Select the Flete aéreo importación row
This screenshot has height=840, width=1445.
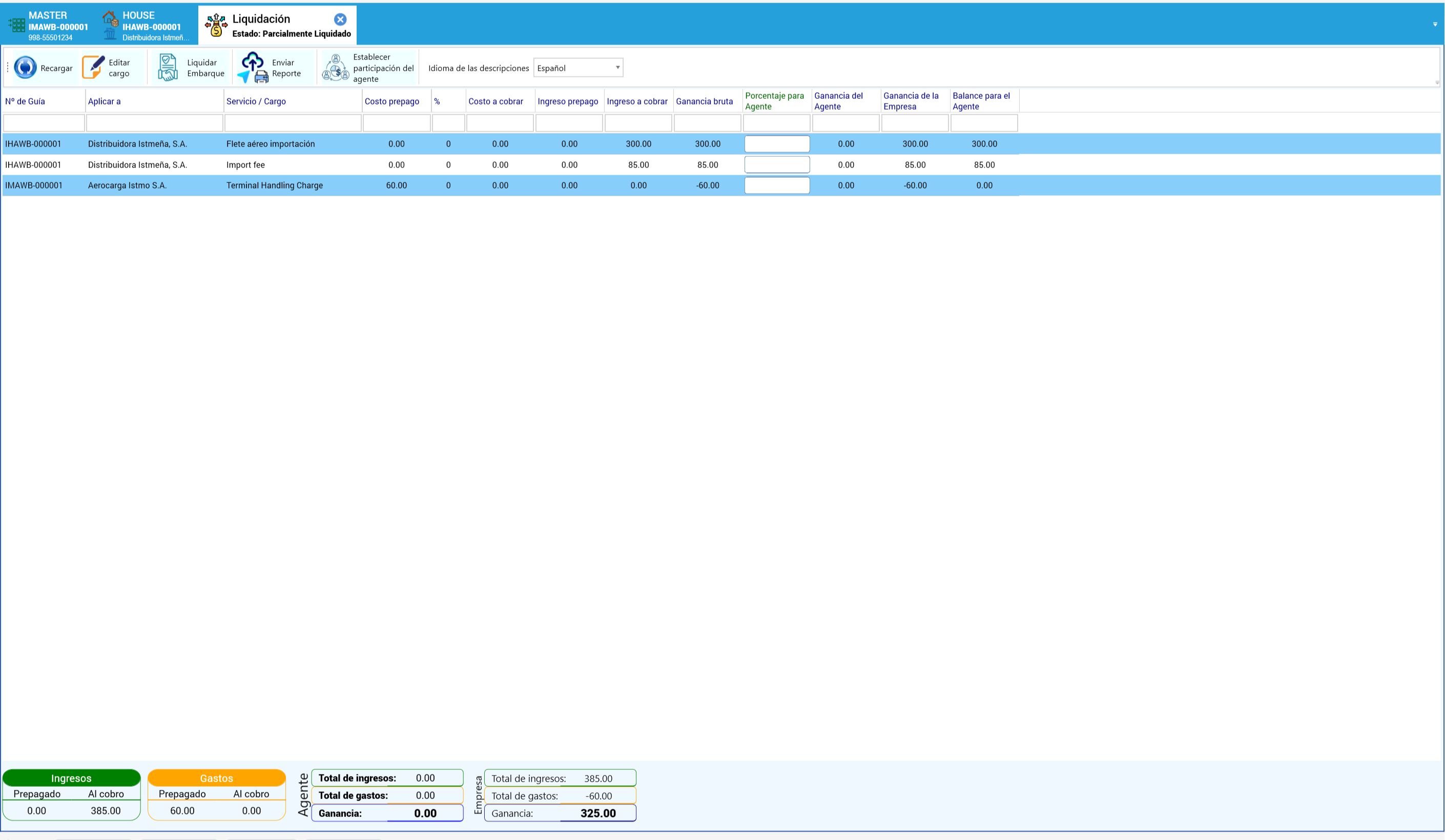tap(721, 144)
